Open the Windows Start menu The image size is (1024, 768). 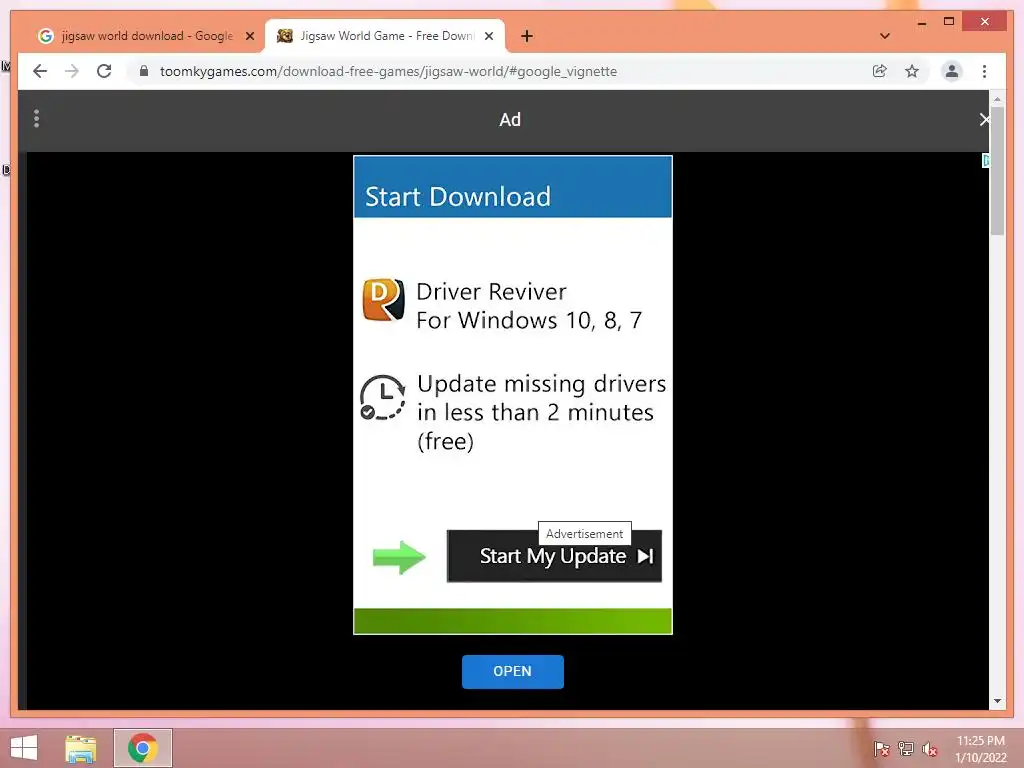point(24,748)
